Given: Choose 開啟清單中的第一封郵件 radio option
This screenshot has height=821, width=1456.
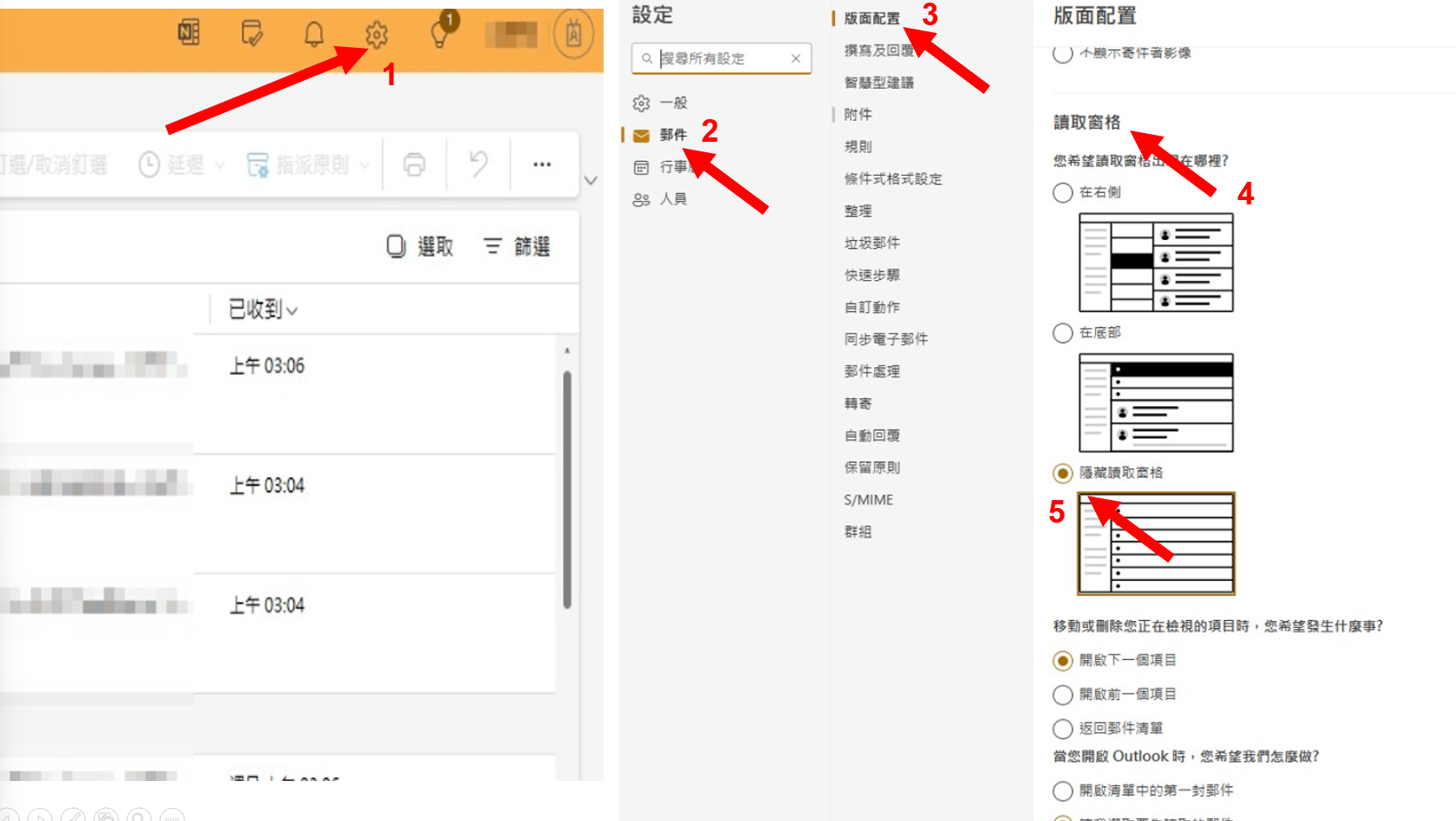Looking at the screenshot, I should (x=1062, y=791).
